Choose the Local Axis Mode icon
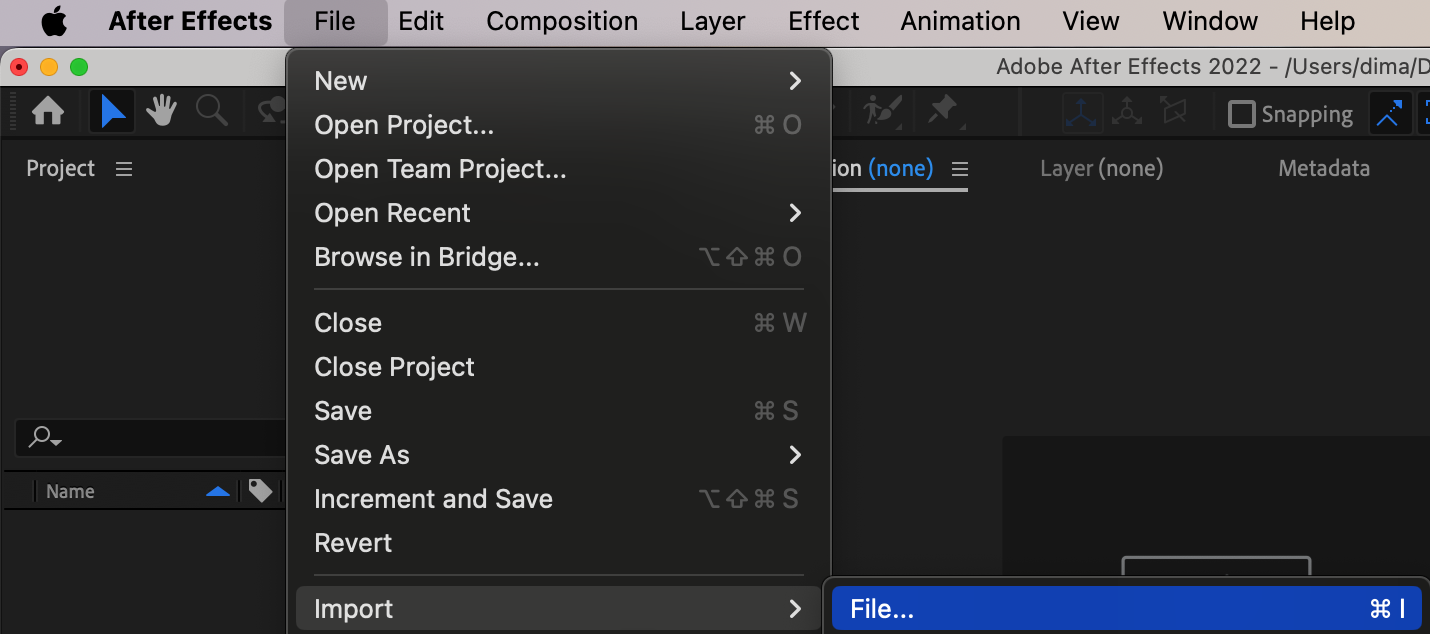The width and height of the screenshot is (1430, 634). click(x=1082, y=112)
